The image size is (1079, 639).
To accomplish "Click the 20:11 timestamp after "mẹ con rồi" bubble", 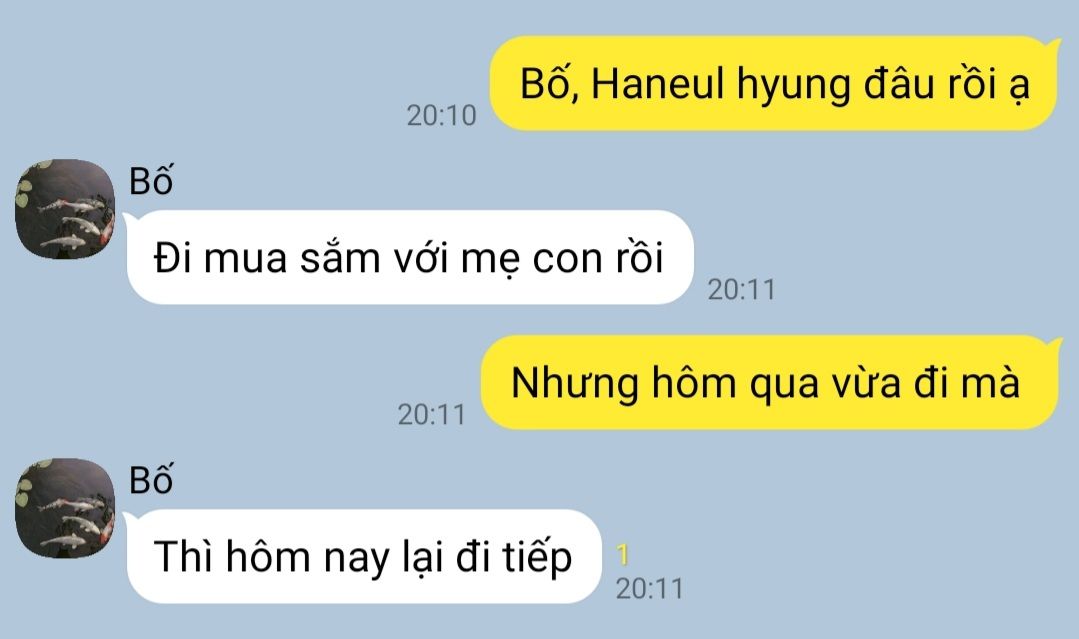I will pos(742,290).
